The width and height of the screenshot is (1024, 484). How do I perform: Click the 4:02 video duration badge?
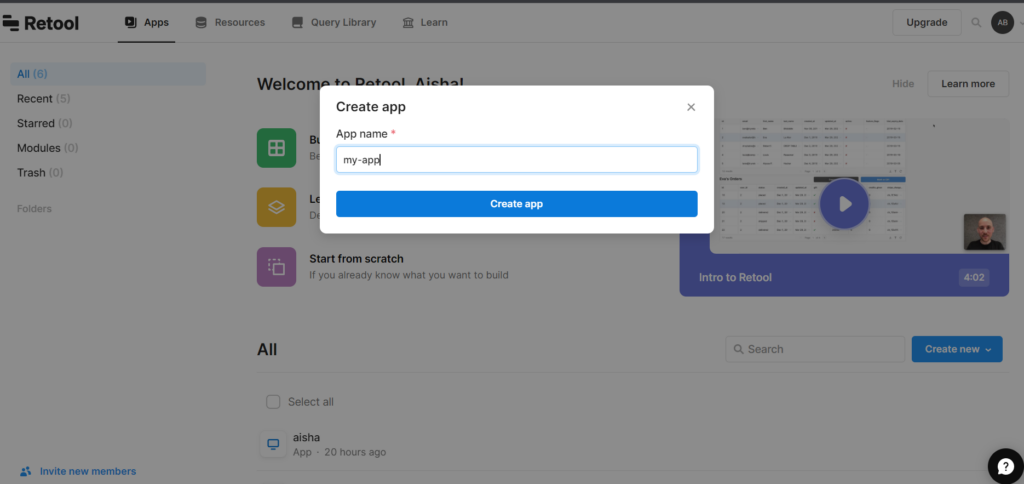974,278
